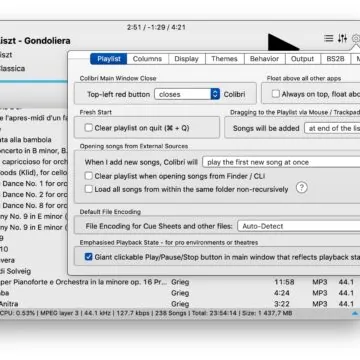Click the blue arrow in the status bar

pyautogui.click(x=355, y=313)
